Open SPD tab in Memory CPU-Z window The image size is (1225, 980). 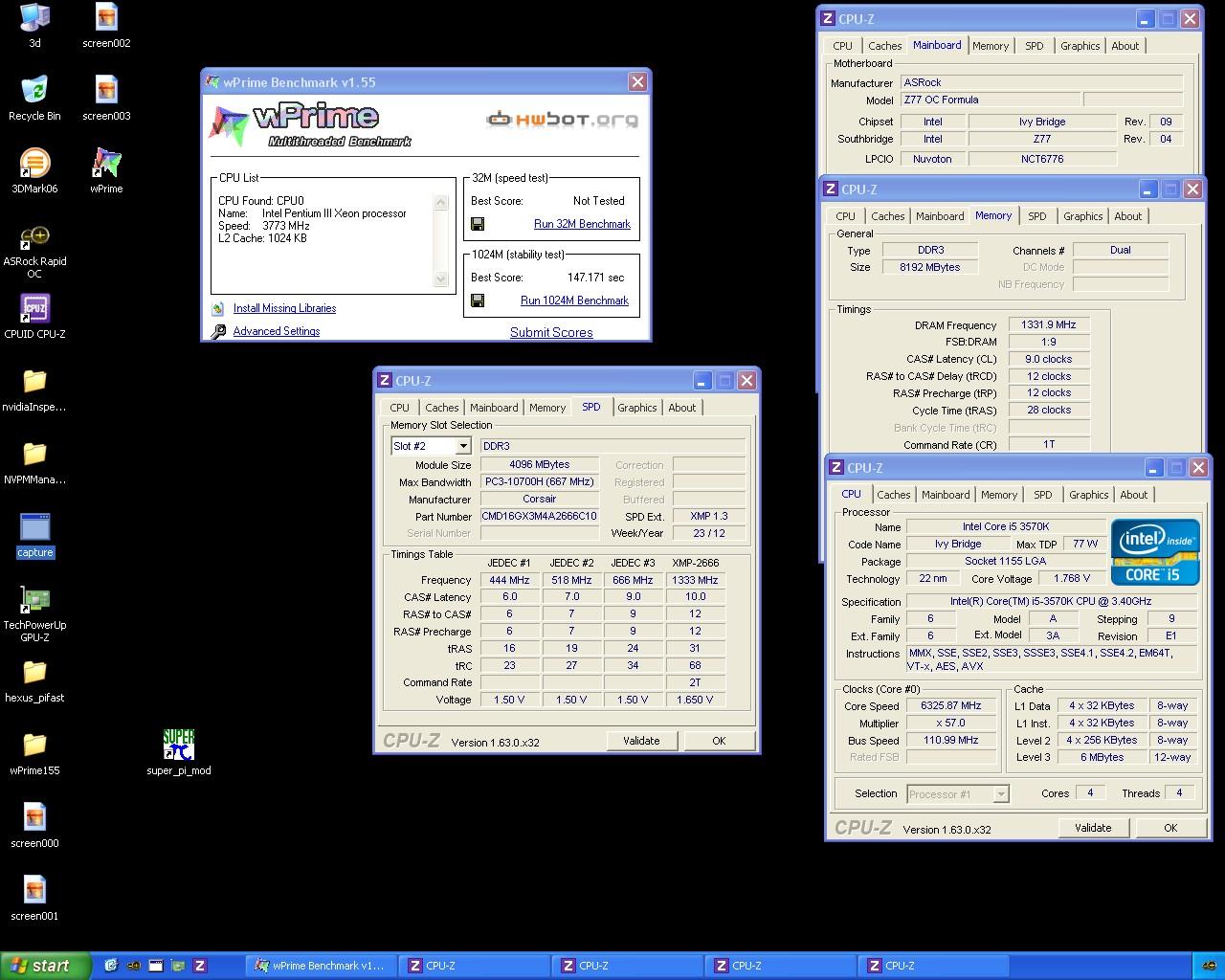point(1037,216)
